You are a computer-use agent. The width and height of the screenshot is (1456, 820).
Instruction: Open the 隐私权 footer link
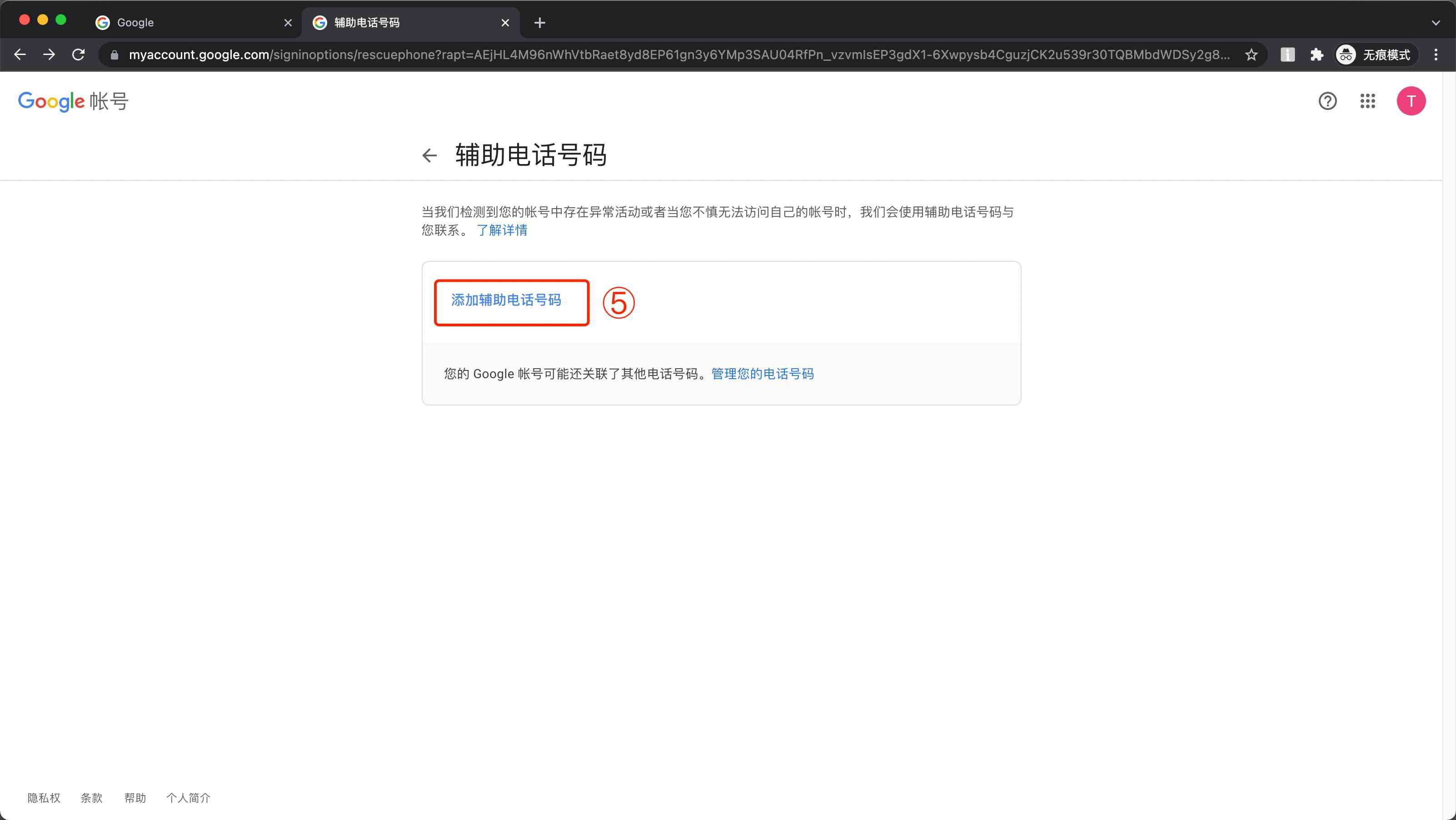coord(43,797)
